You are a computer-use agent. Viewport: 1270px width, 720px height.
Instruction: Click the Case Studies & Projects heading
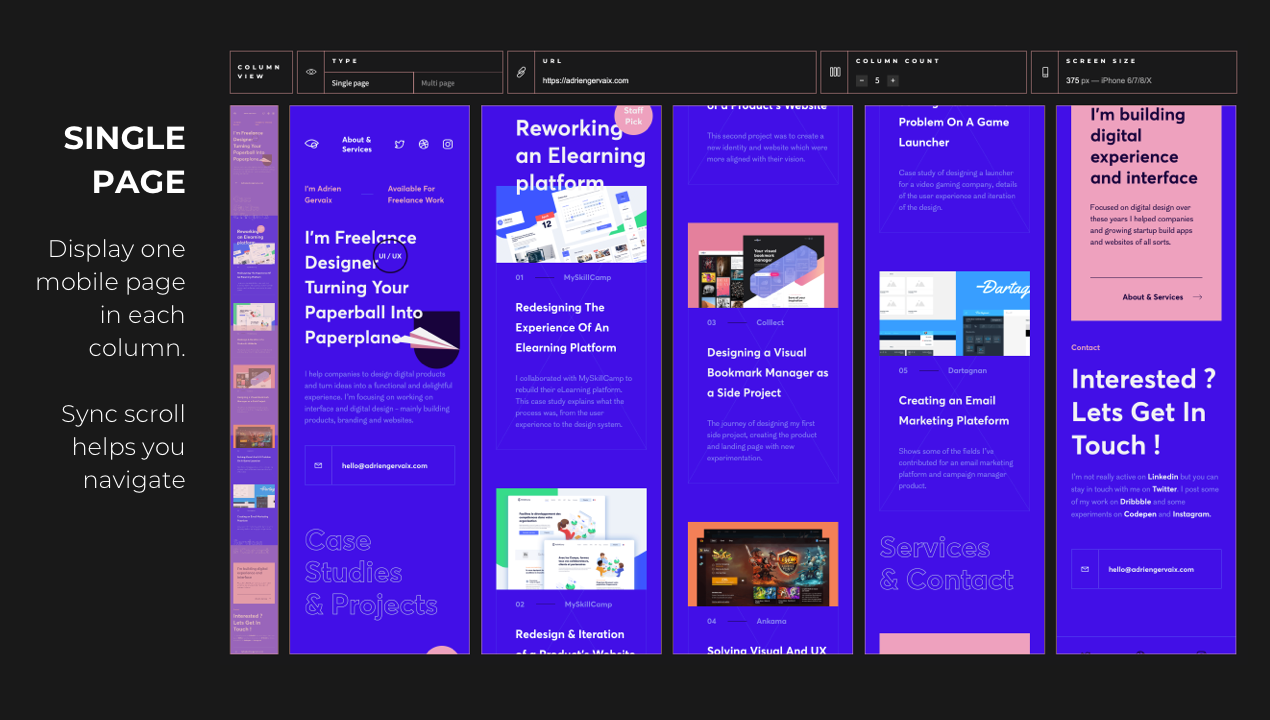(371, 572)
